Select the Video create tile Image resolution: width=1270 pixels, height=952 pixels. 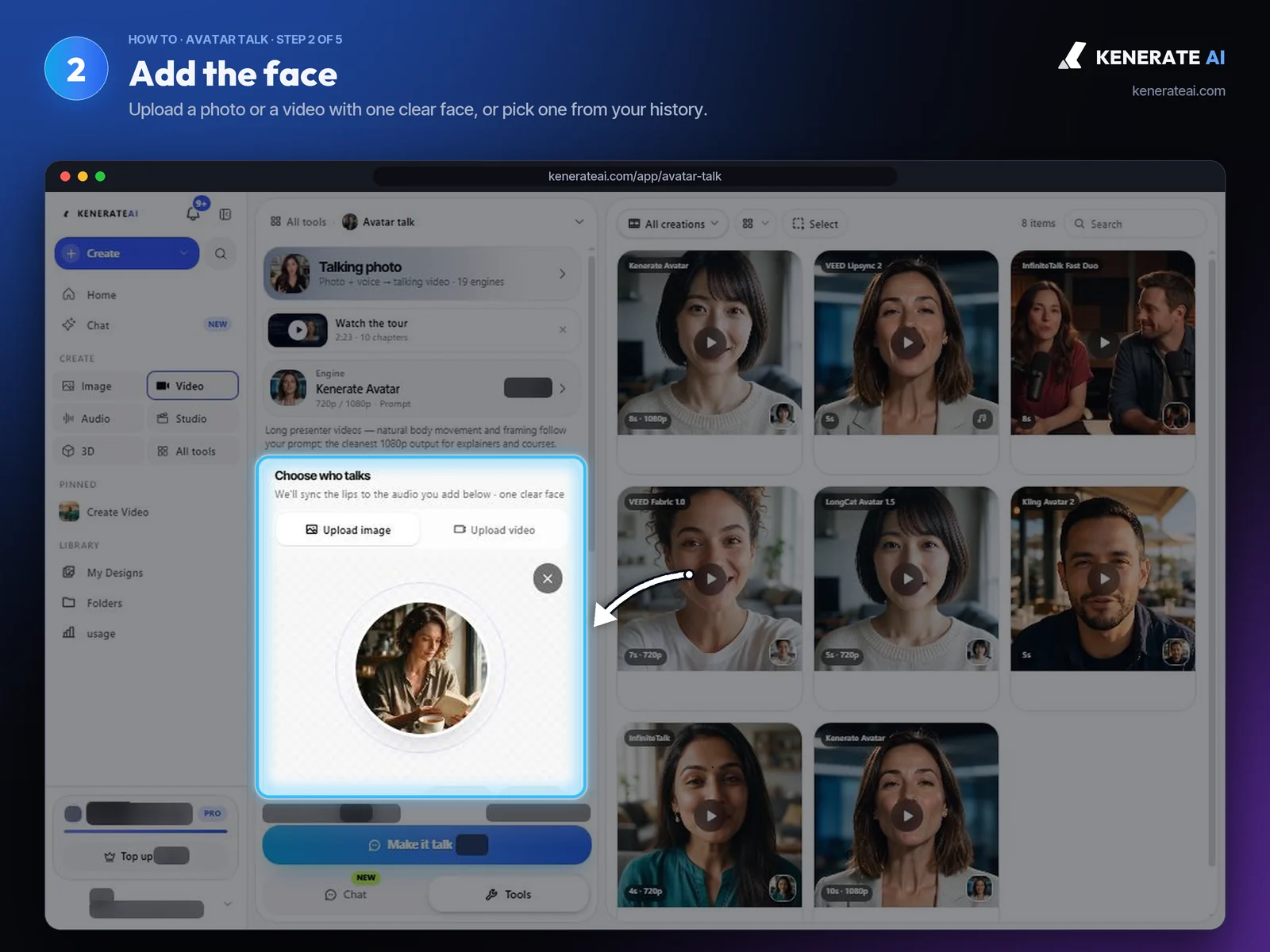tap(193, 386)
